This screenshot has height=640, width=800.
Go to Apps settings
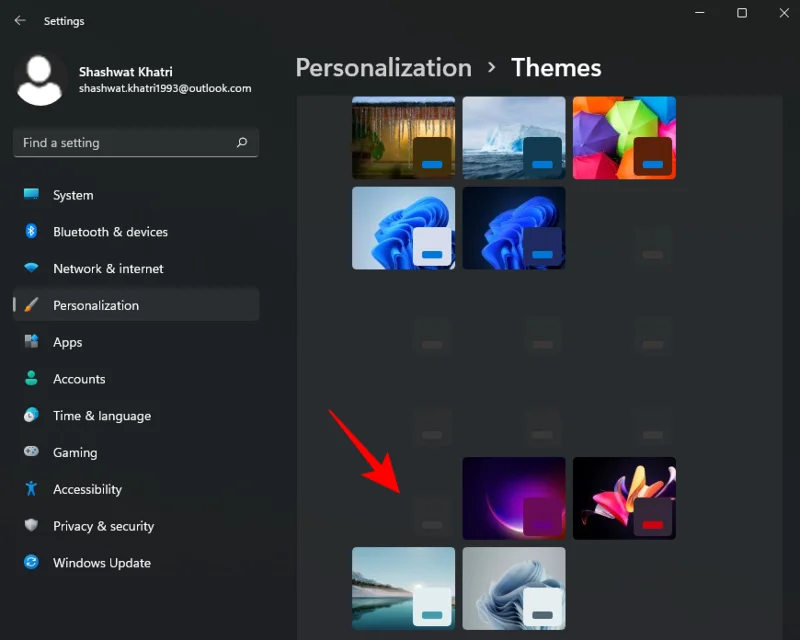point(66,342)
